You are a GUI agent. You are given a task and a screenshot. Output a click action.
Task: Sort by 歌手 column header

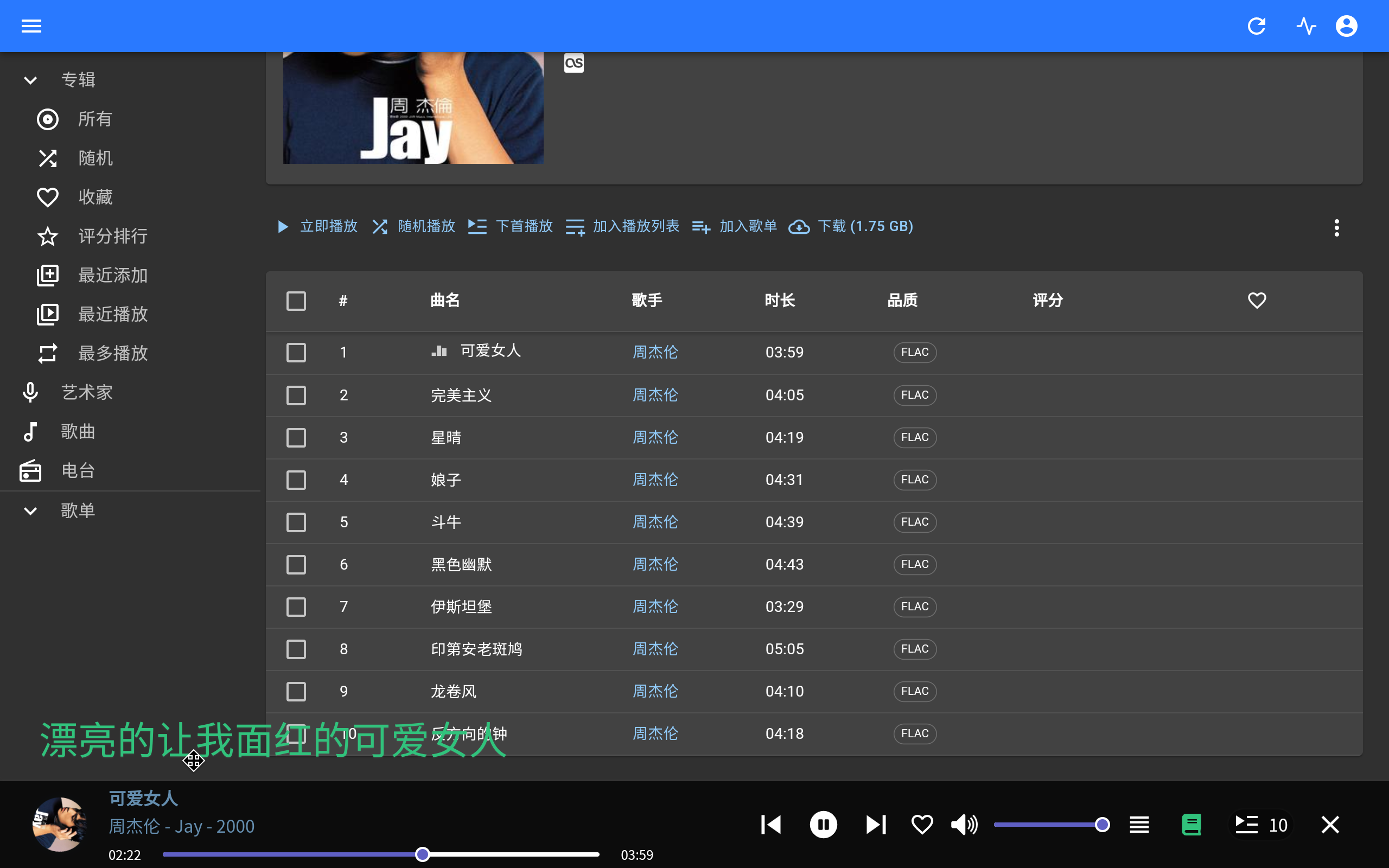[647, 300]
